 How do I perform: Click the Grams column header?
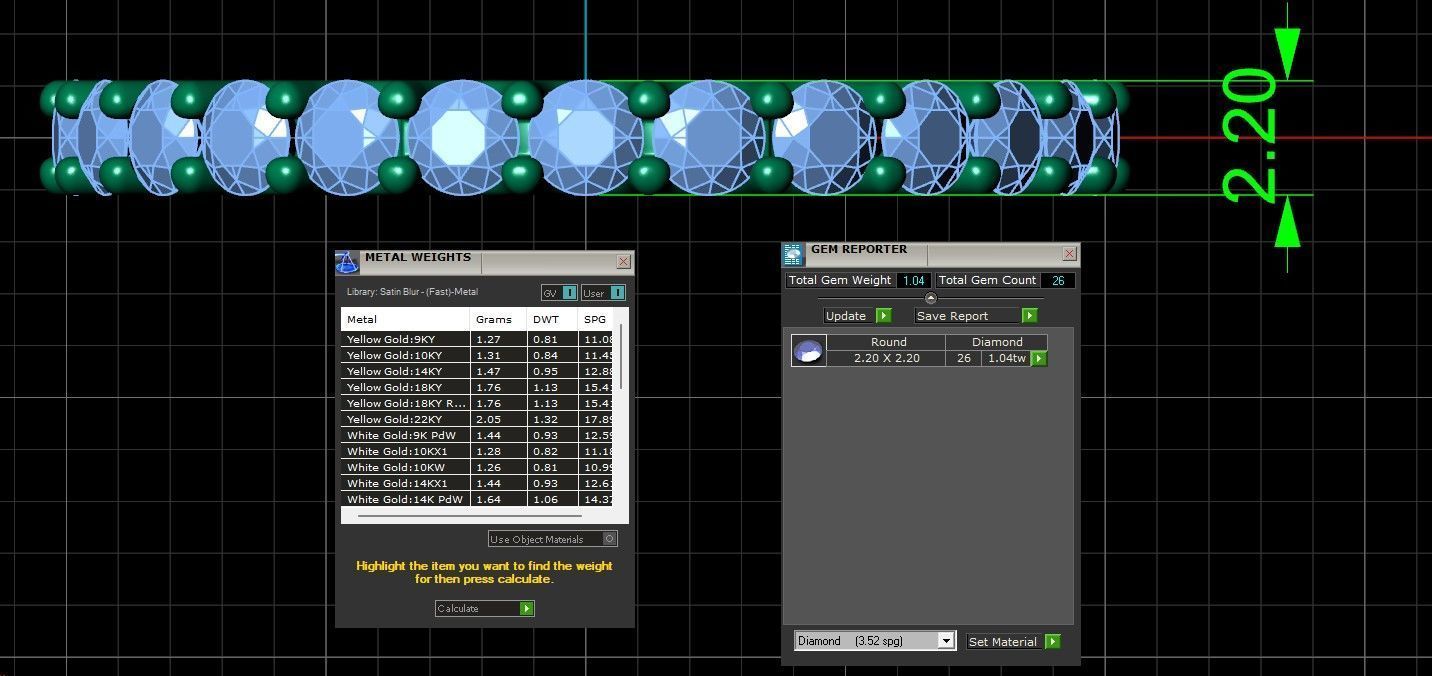(498, 320)
